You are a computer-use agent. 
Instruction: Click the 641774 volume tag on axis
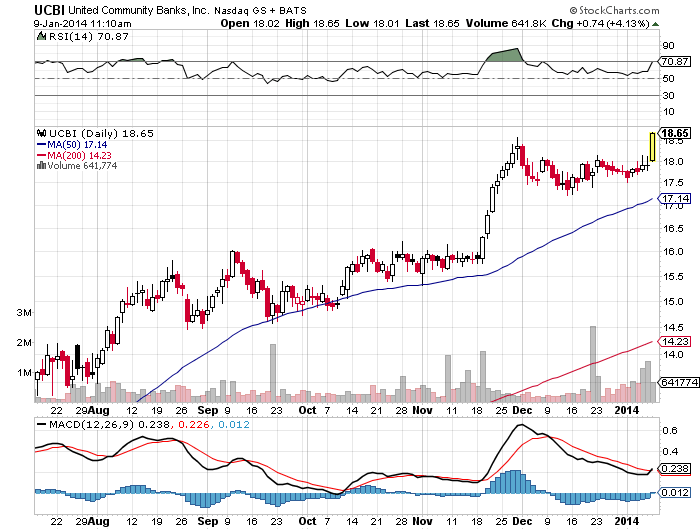pos(679,383)
